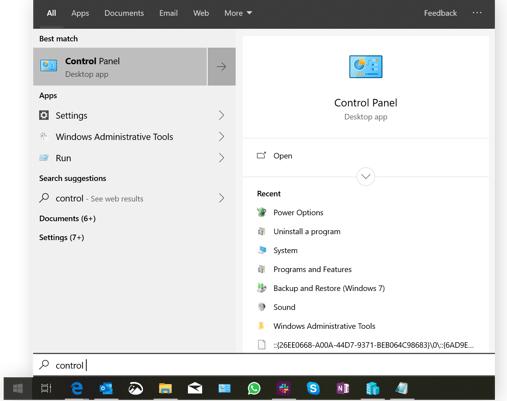Switch to the Apps filter tab

[80, 13]
